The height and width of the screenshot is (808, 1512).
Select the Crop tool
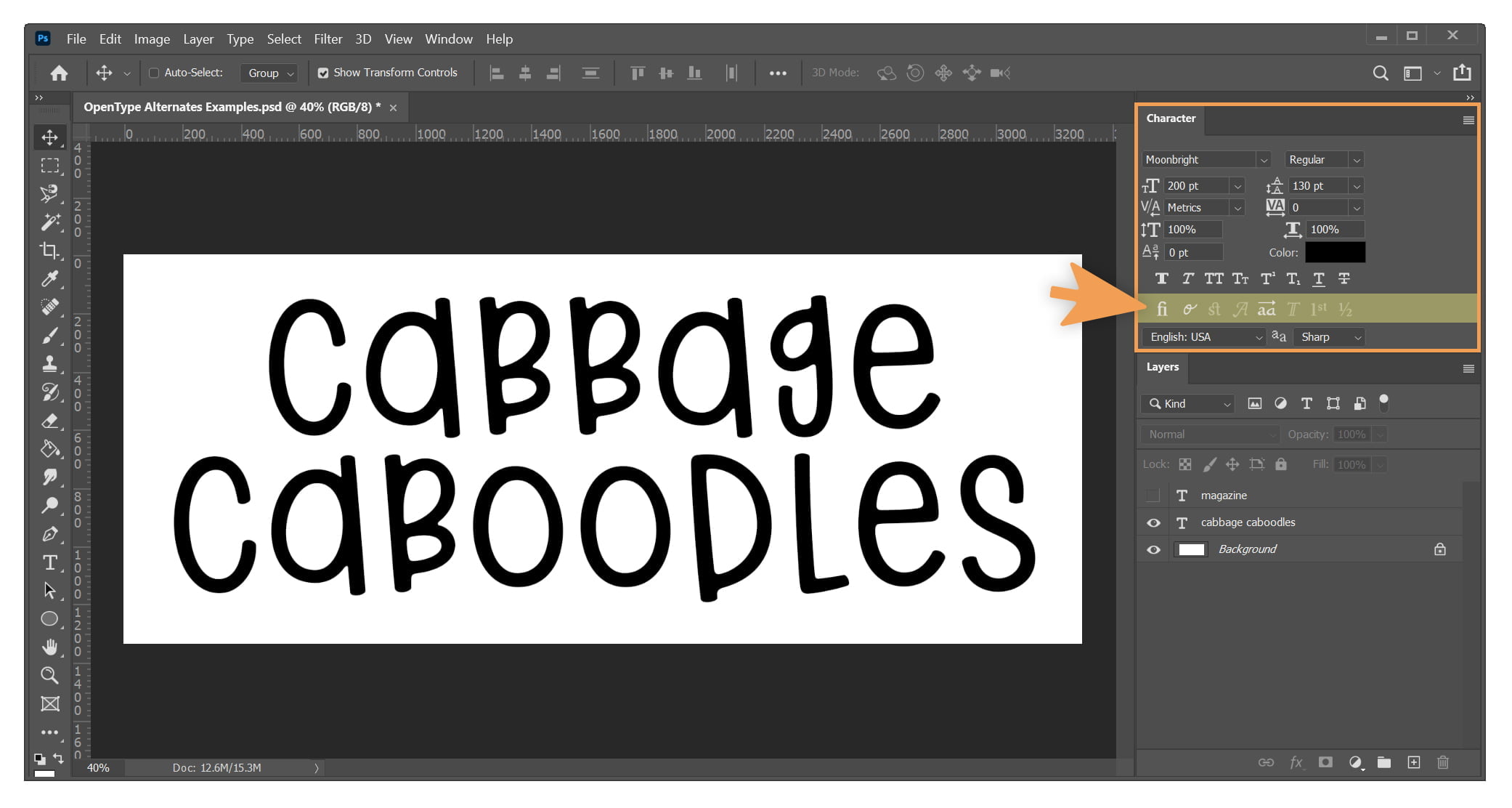tap(49, 251)
